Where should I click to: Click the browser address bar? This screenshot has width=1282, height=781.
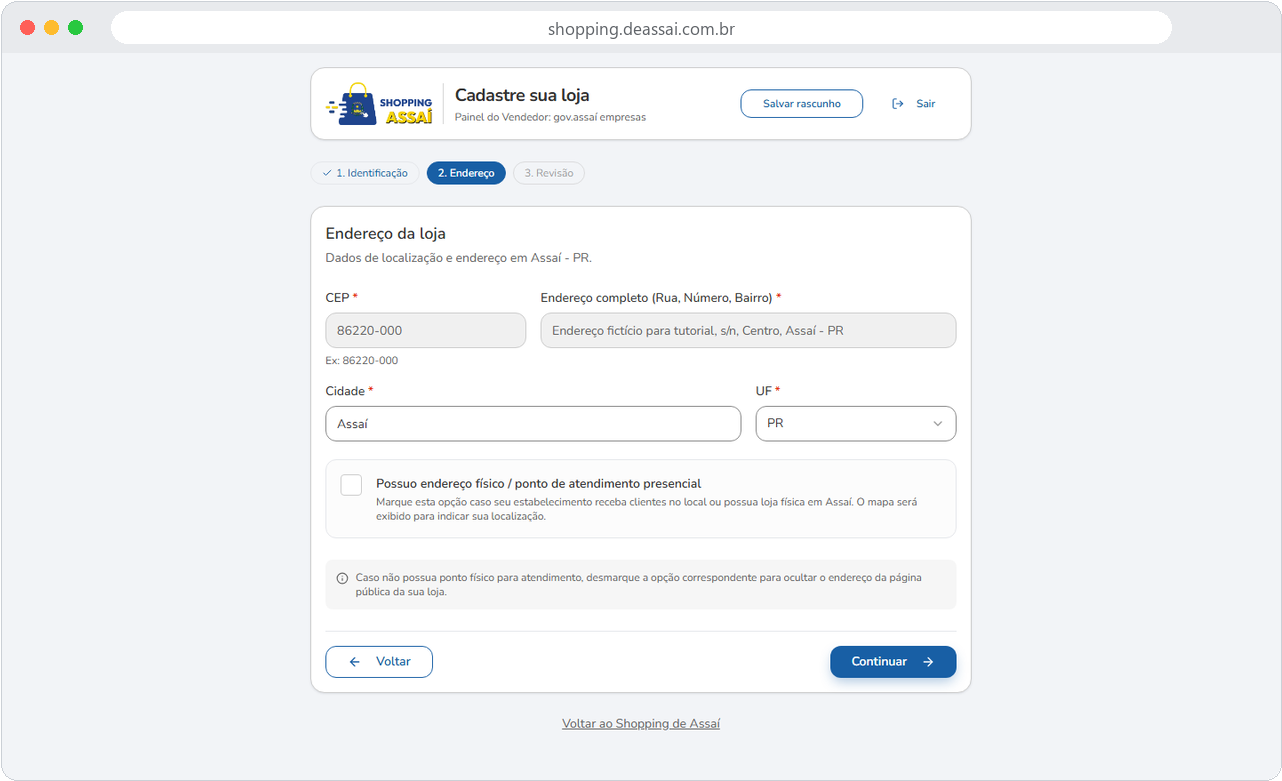[x=641, y=28]
